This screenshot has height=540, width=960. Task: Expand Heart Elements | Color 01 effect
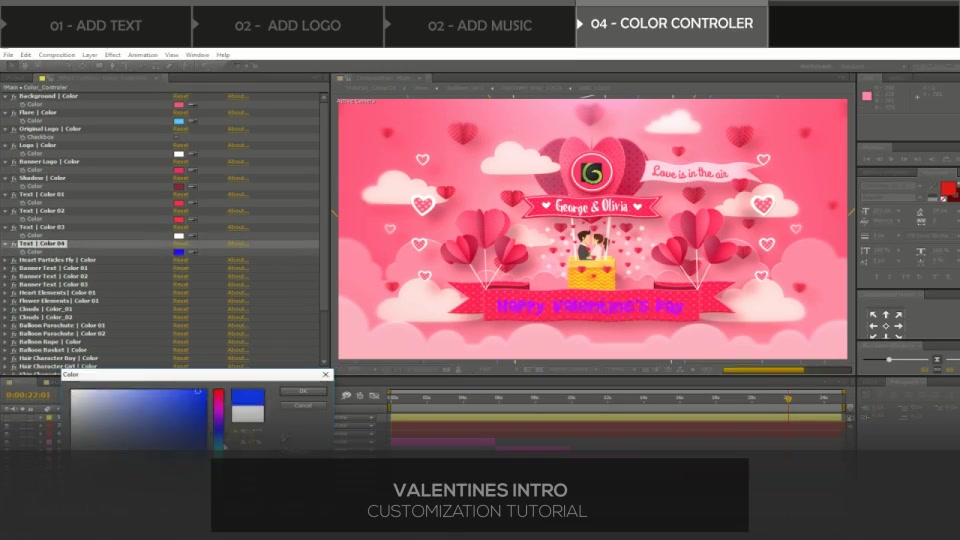(x=6, y=293)
